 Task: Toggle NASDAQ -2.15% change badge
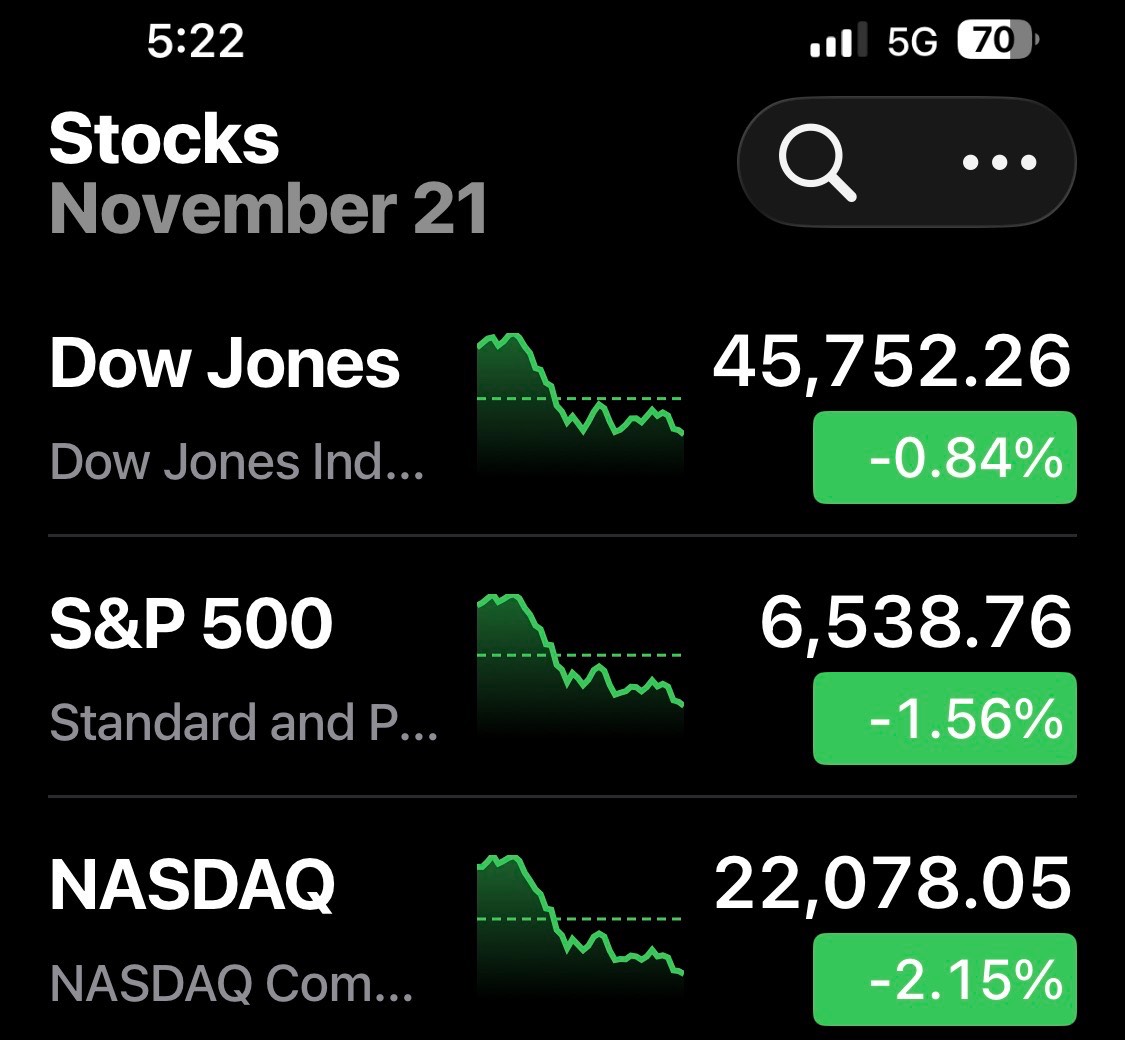coord(944,979)
